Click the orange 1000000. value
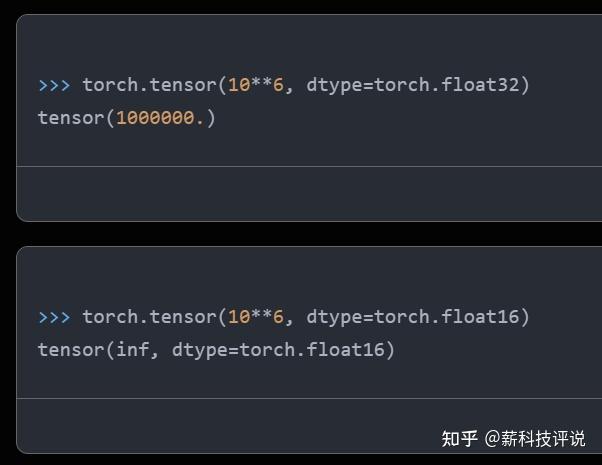This screenshot has height=465, width=602. click(160, 118)
